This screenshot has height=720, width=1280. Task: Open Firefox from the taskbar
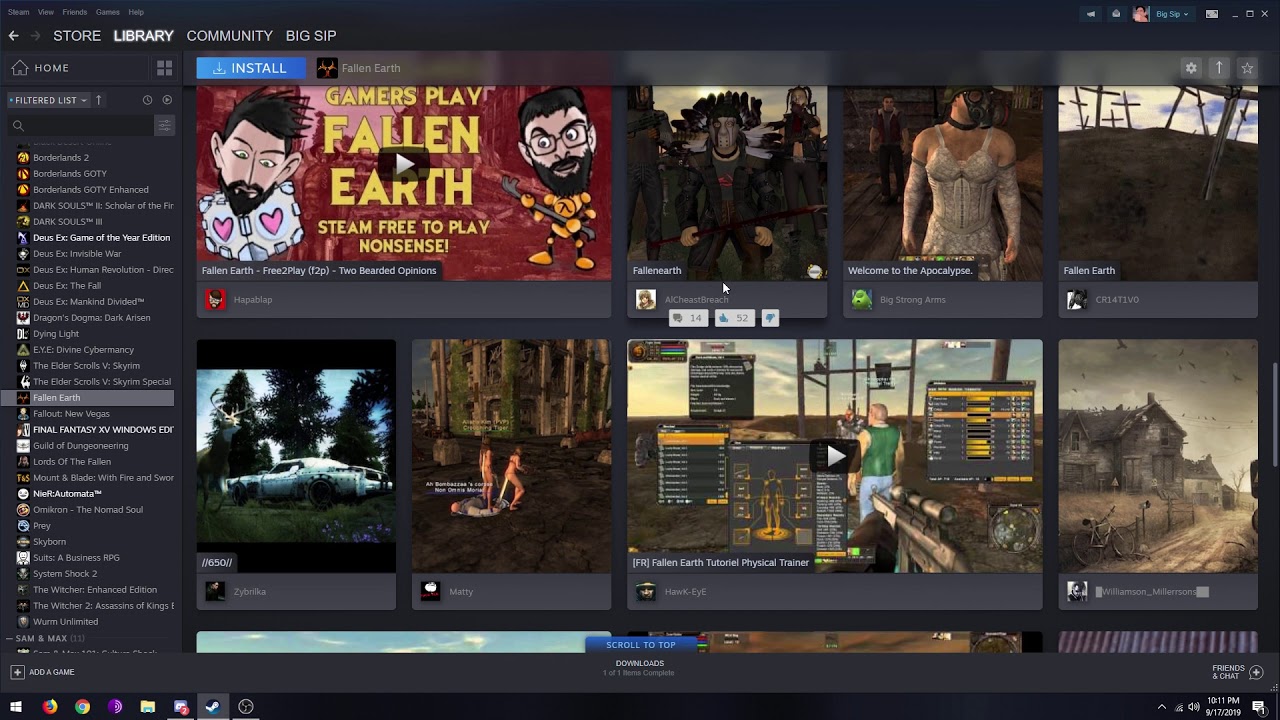coord(50,707)
